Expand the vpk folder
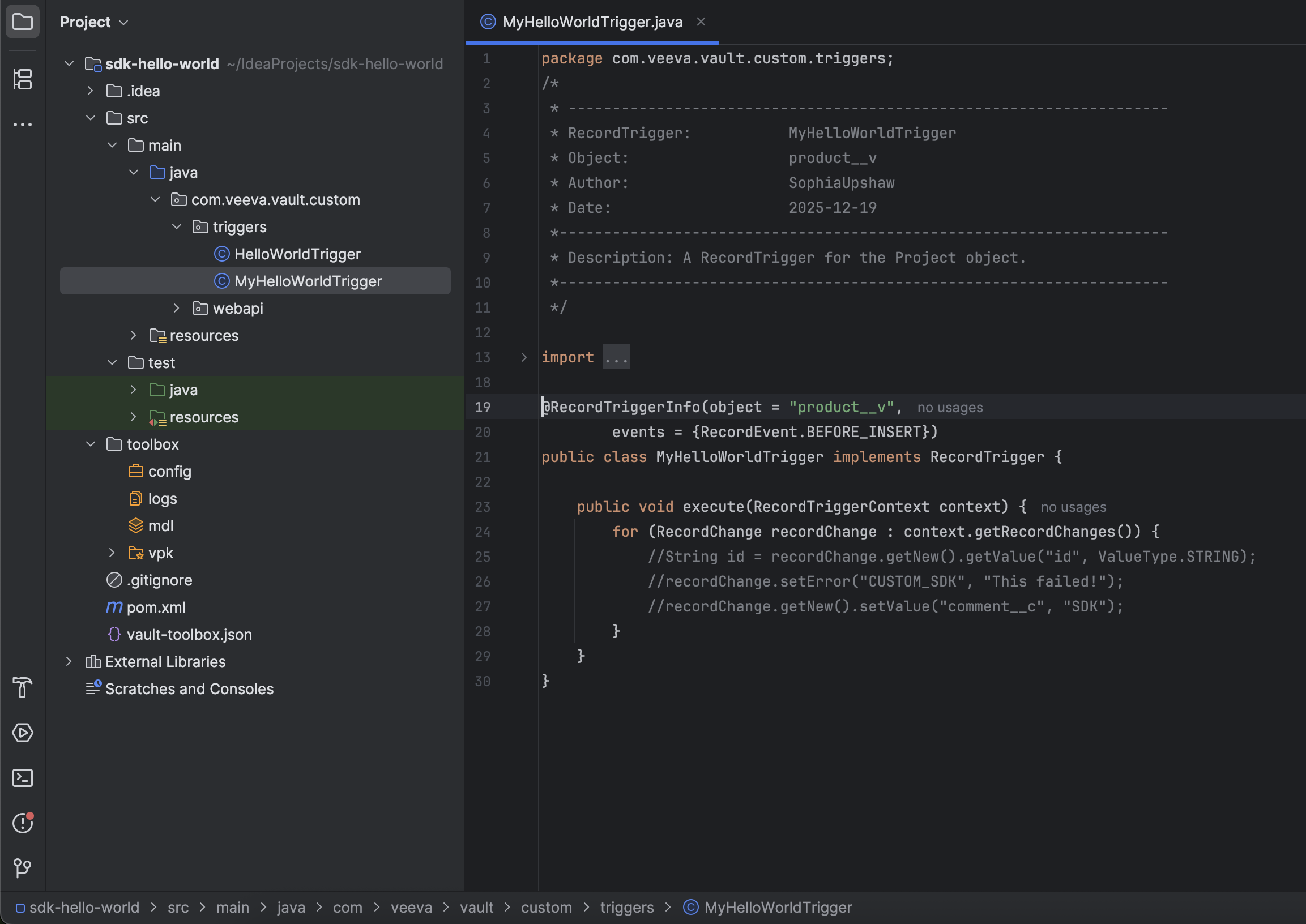1306x924 pixels. [x=112, y=553]
